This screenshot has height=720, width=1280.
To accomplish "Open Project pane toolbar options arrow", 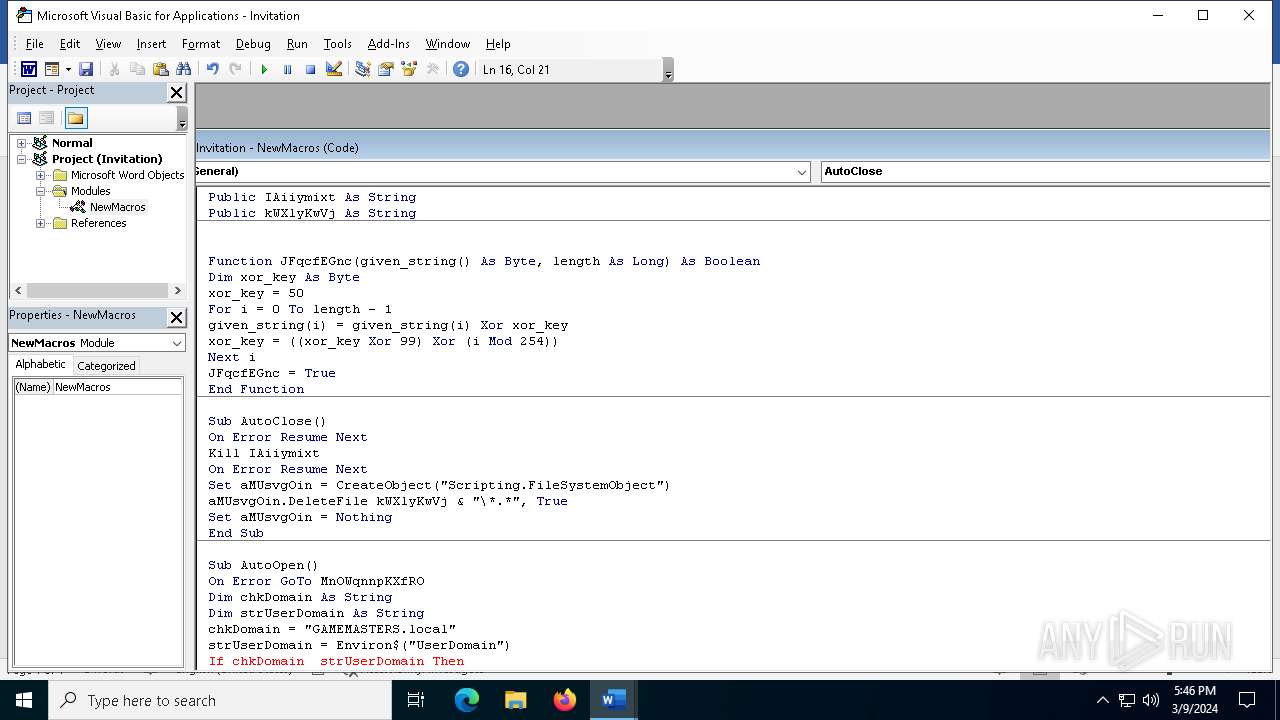I will point(182,119).
